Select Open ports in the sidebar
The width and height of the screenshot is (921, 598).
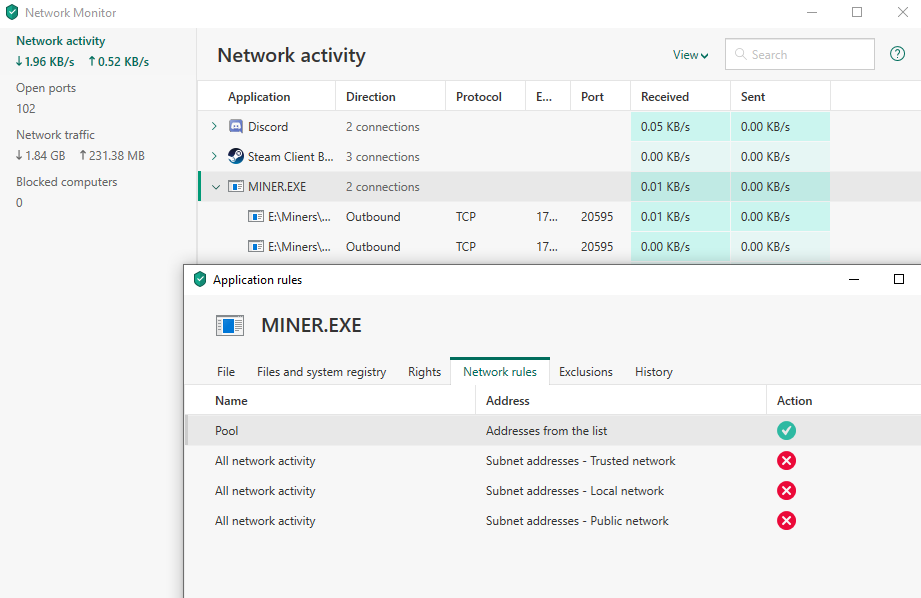[46, 88]
